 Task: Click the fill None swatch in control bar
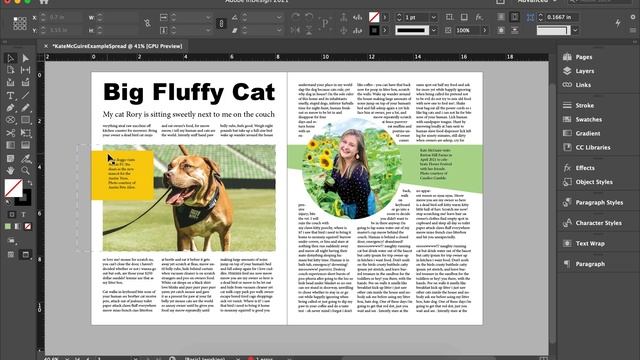(374, 17)
